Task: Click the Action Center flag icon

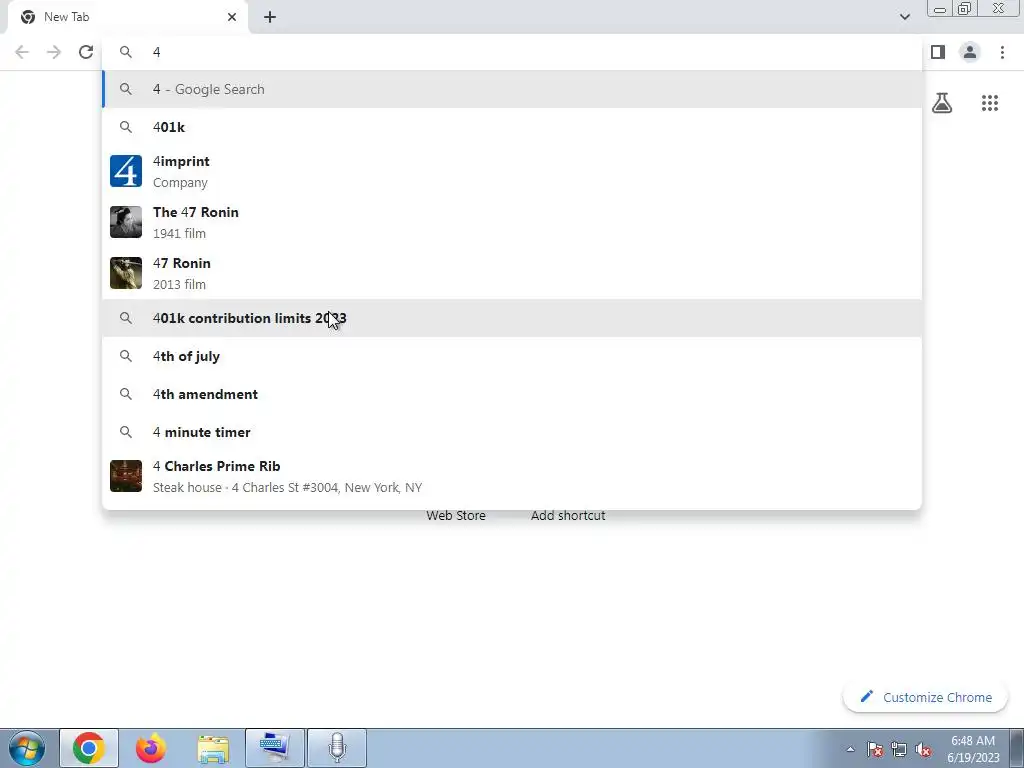Action: click(875, 749)
